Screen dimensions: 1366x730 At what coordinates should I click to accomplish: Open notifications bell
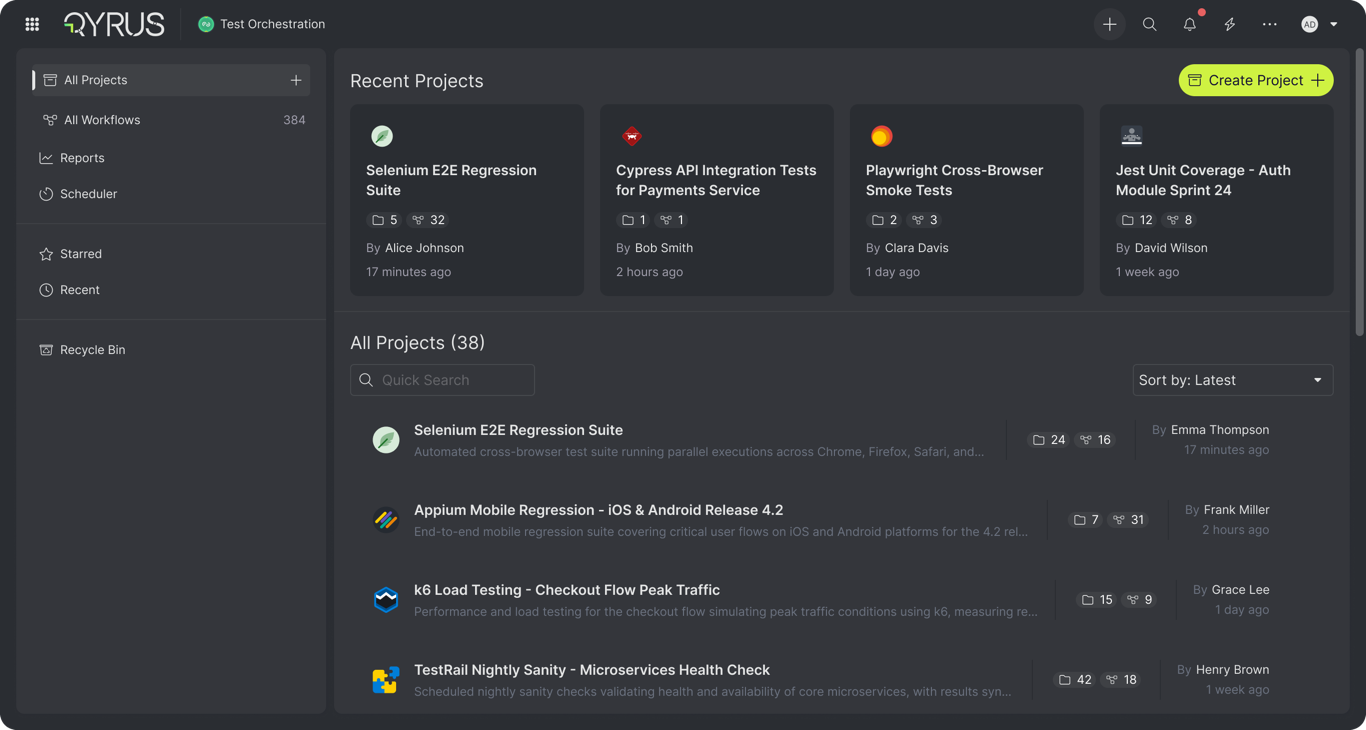coord(1190,24)
